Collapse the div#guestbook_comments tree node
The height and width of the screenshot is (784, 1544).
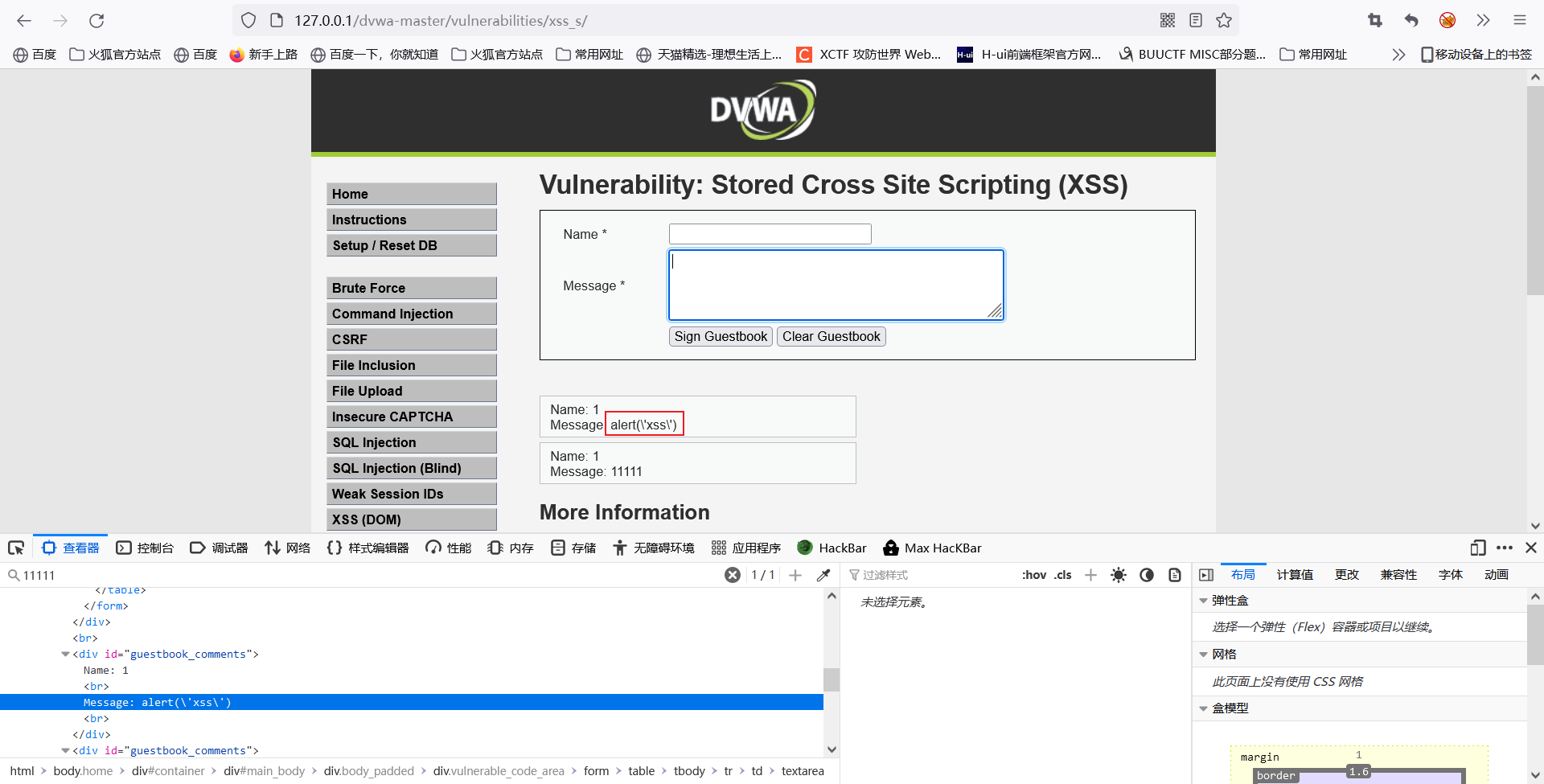pos(65,654)
